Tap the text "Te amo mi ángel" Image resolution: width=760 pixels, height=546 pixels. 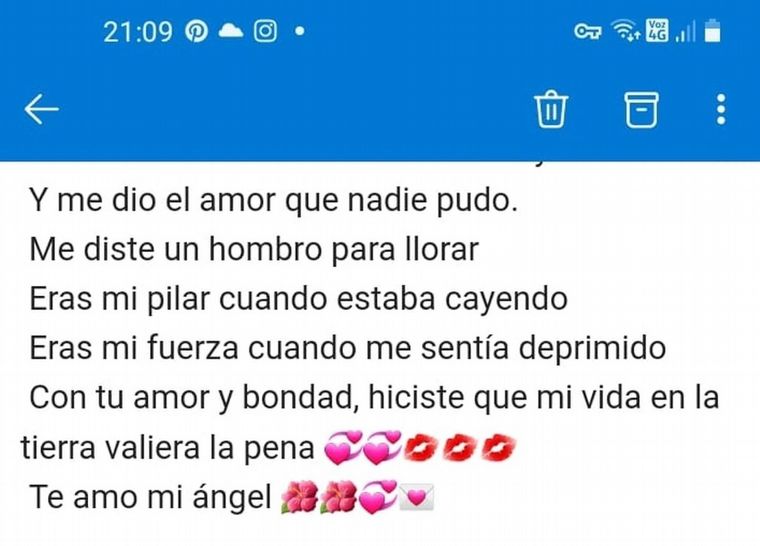point(150,497)
